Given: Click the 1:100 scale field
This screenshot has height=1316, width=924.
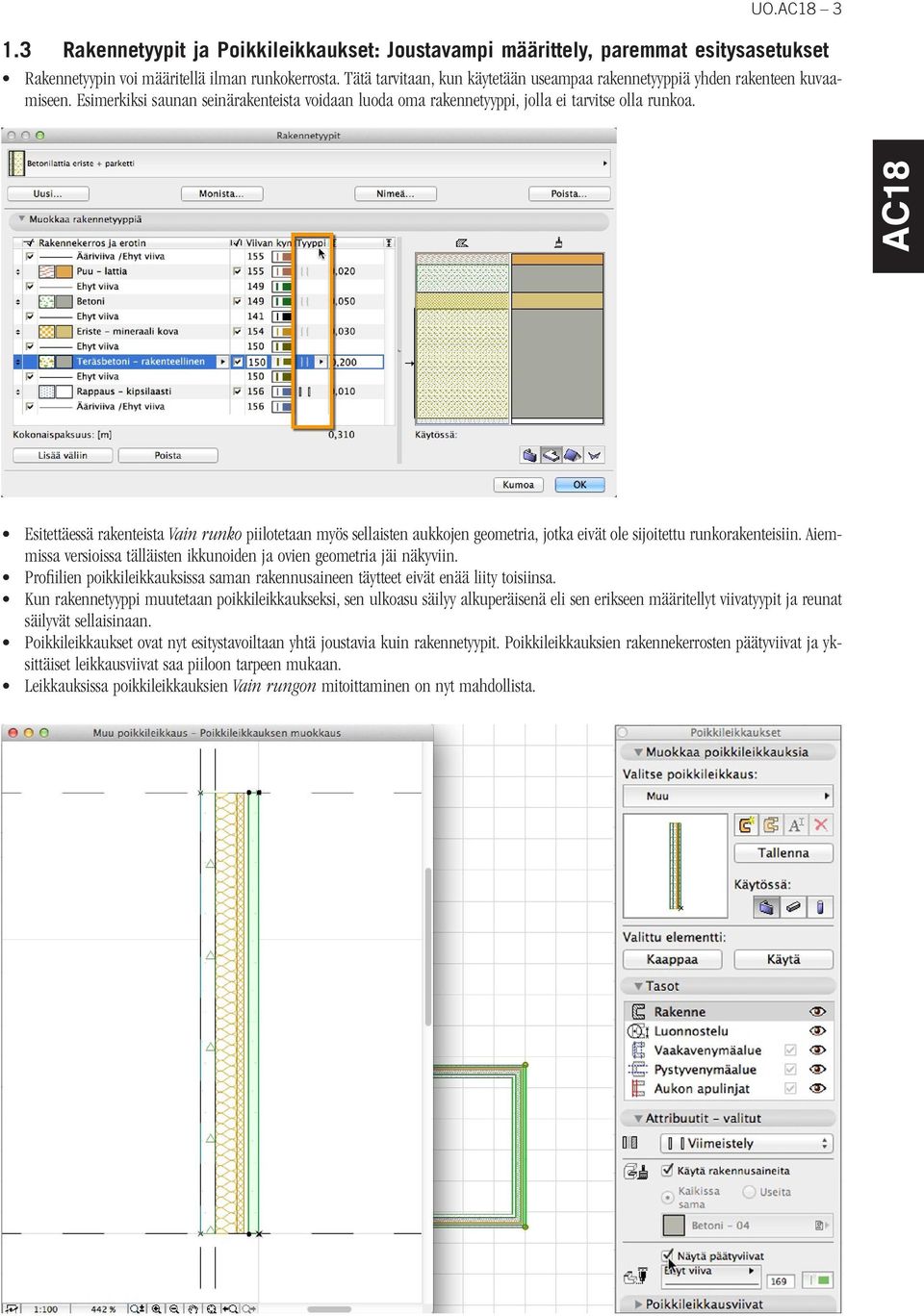Looking at the screenshot, I should pos(45,1308).
